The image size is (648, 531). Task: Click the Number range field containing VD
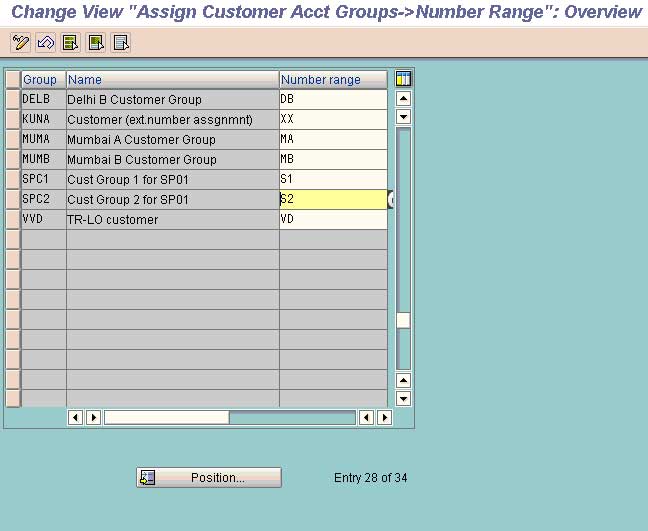point(333,219)
